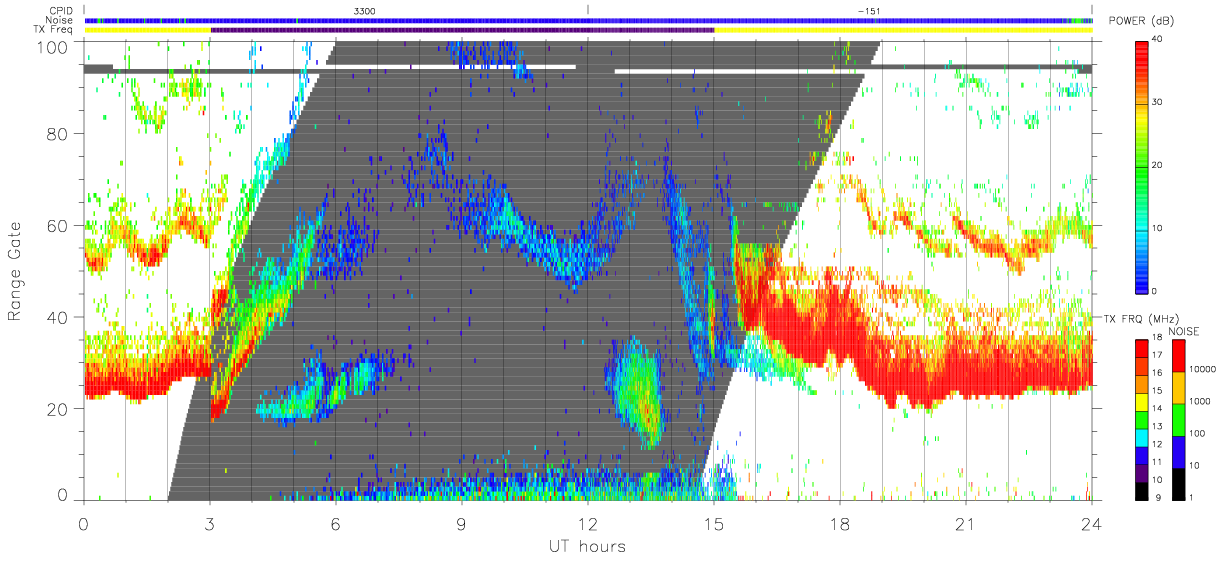Click the blue noise strip at top
Viewport: 1228px width, 567px height.
tap(588, 20)
